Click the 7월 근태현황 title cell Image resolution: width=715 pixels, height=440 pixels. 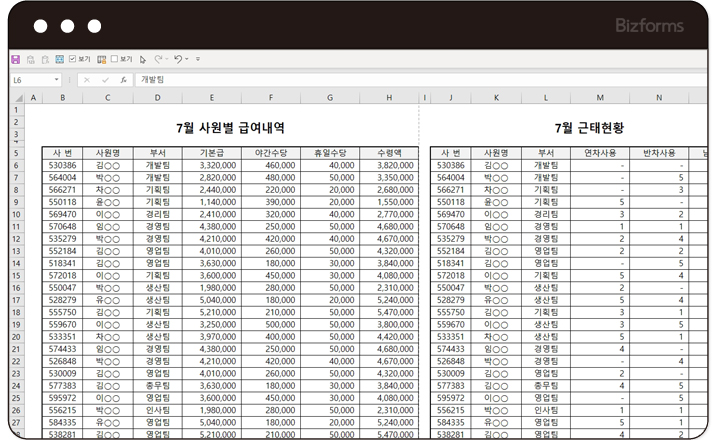click(588, 128)
